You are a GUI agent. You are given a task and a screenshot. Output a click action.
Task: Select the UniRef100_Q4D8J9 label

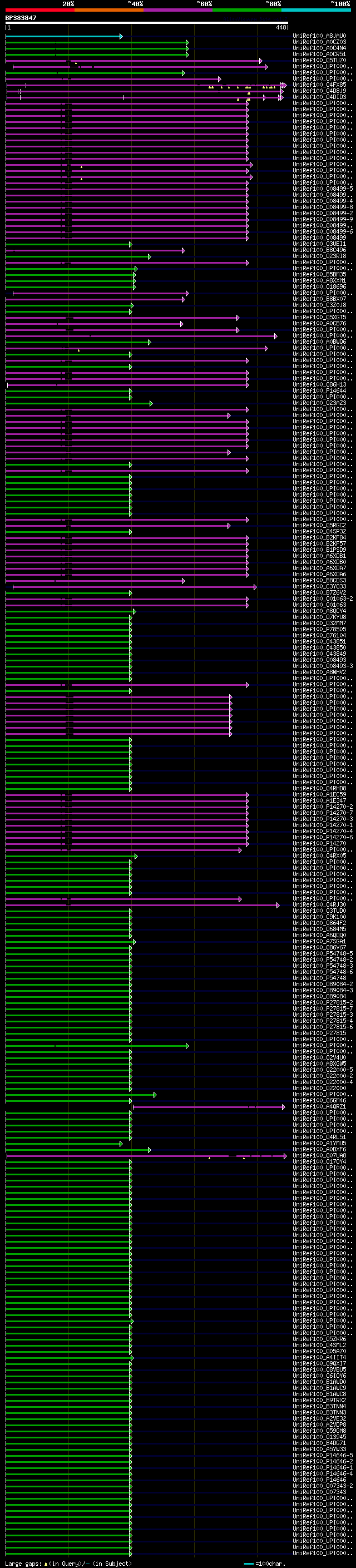[319, 91]
